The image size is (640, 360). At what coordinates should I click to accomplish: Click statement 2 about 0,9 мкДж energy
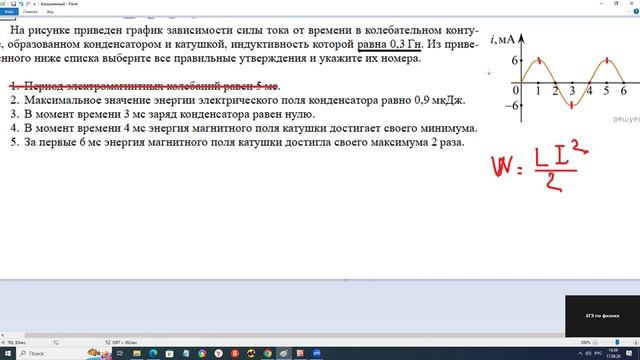(238, 100)
